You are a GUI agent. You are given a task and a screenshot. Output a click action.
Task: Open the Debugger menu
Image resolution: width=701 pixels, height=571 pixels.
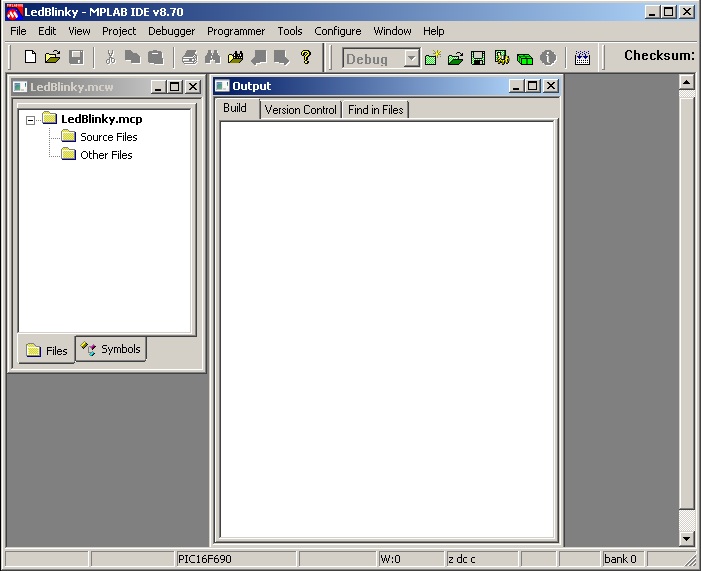(x=171, y=31)
